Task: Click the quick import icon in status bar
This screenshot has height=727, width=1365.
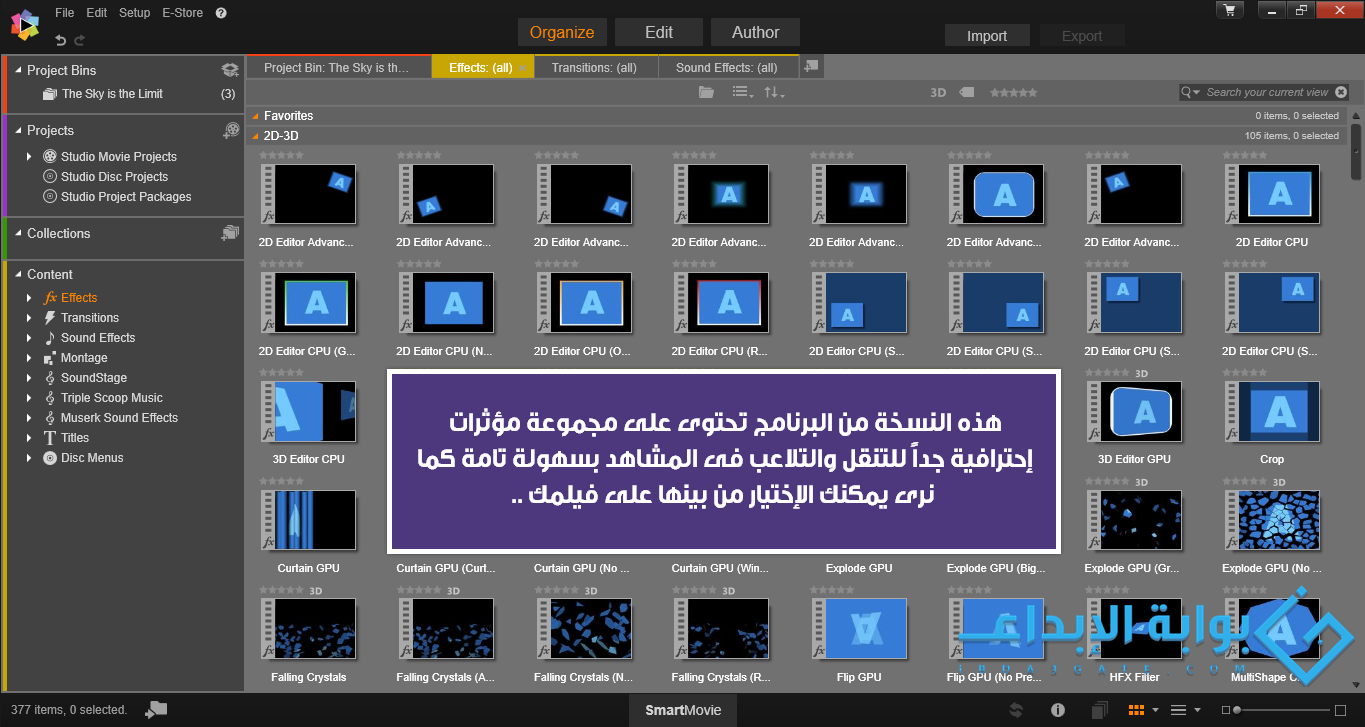Action: coord(156,710)
